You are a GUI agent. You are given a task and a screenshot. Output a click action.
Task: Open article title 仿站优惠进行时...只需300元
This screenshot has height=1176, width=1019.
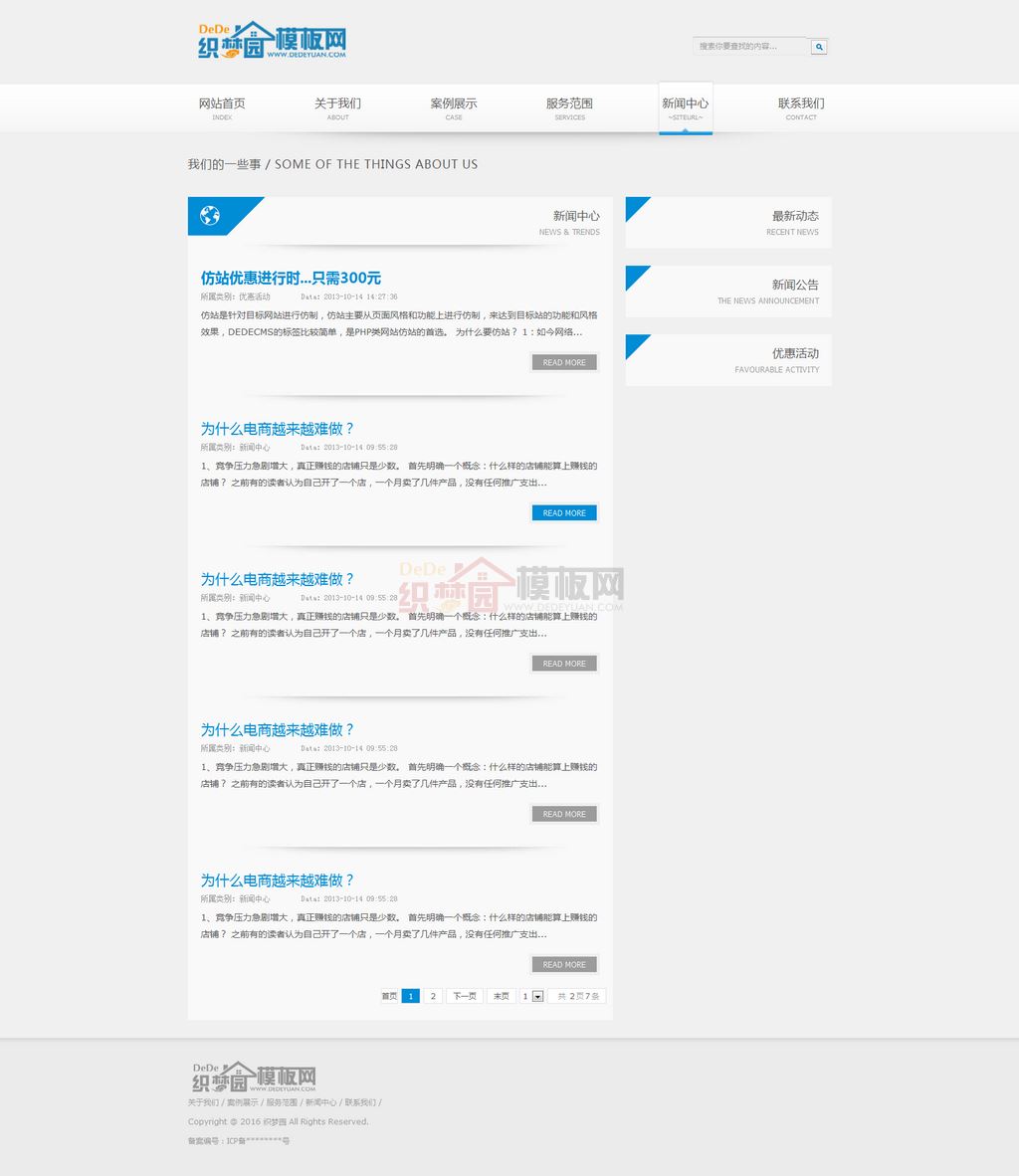[x=291, y=279]
